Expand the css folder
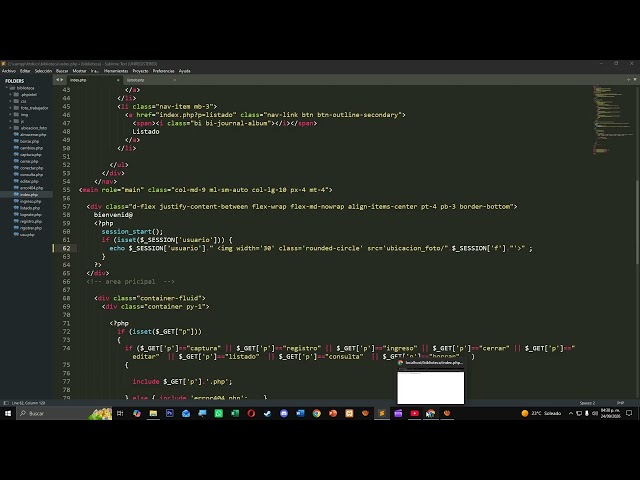640x480 pixels. [11, 101]
